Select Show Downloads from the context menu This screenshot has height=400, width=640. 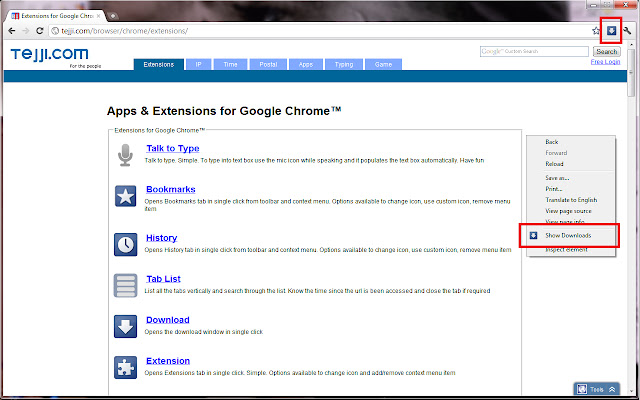pyautogui.click(x=568, y=235)
